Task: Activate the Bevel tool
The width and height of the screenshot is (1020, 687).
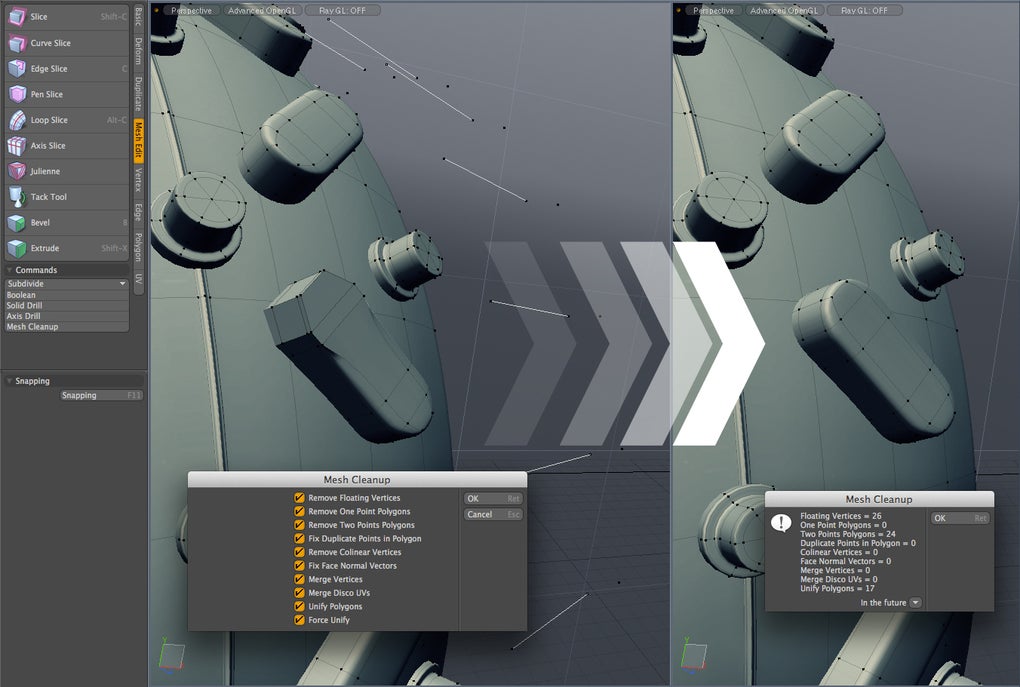Action: click(67, 222)
